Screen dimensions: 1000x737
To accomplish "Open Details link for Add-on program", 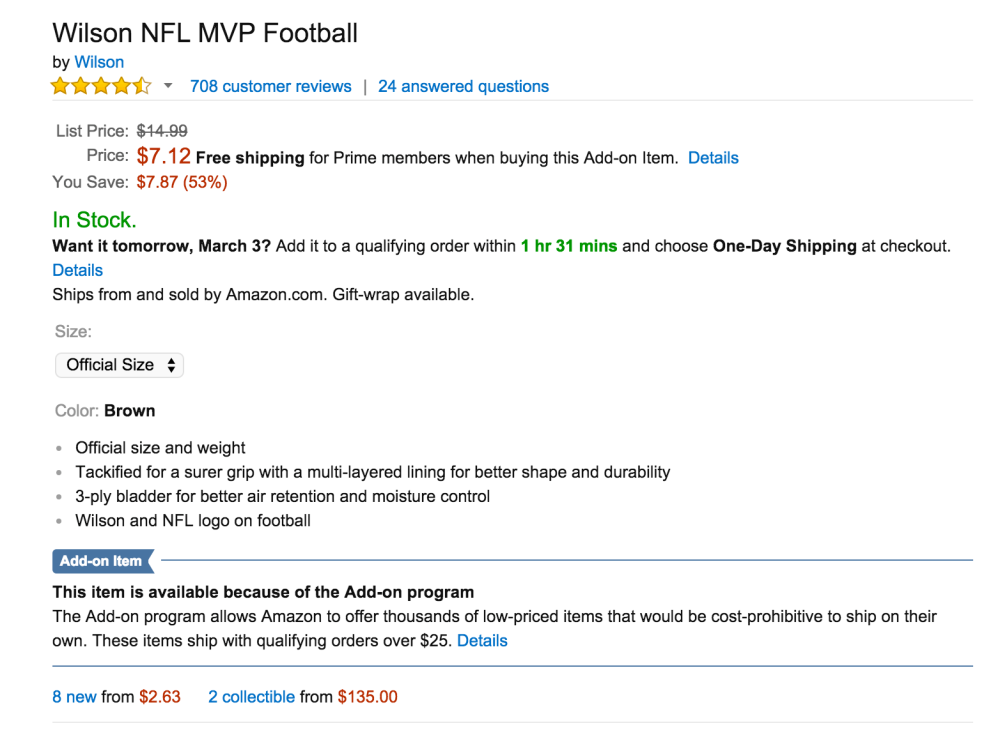I will coord(482,641).
